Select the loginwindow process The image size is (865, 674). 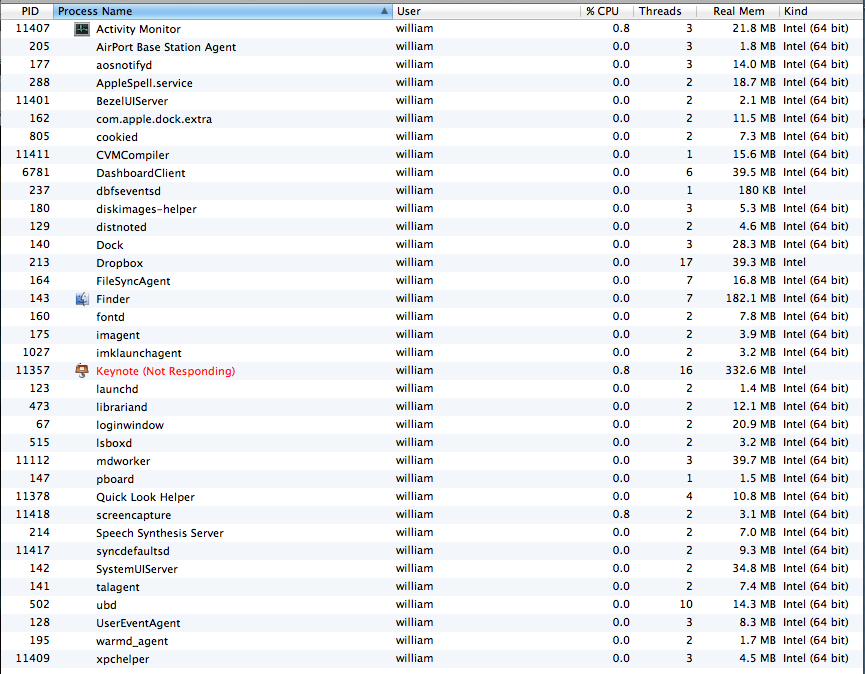click(130, 425)
